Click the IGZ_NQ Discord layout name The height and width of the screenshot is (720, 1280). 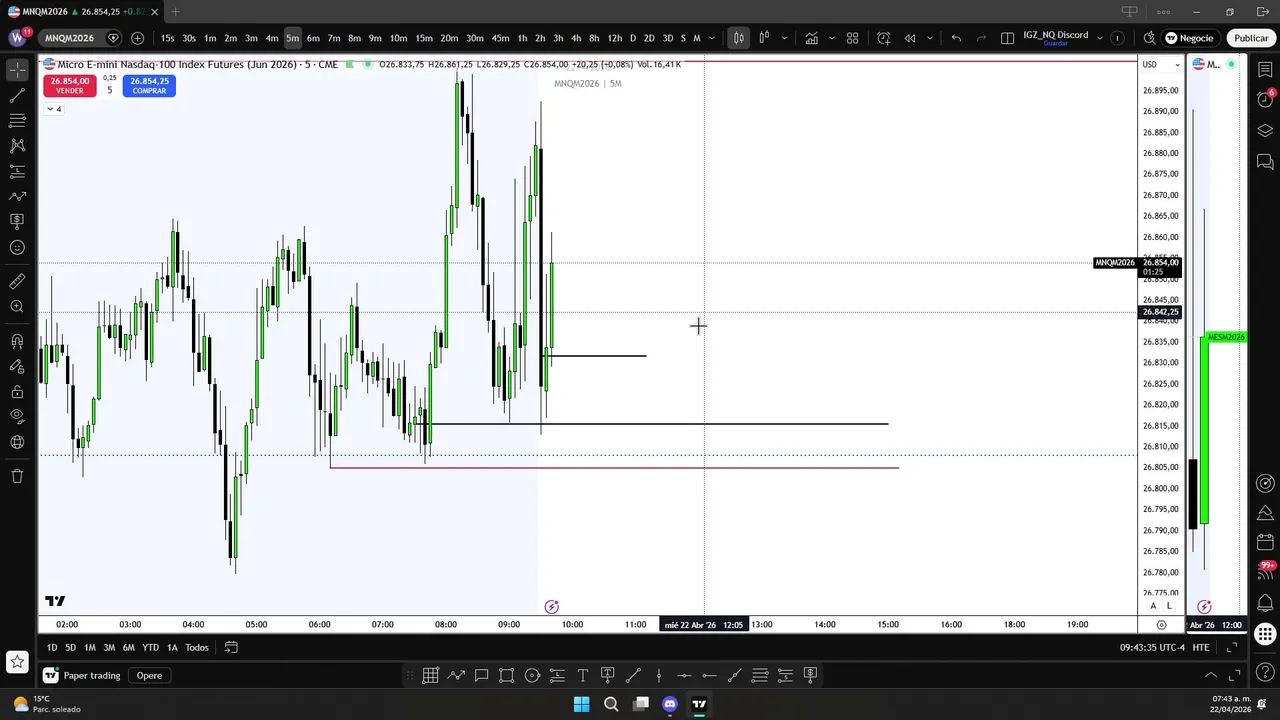point(1055,35)
